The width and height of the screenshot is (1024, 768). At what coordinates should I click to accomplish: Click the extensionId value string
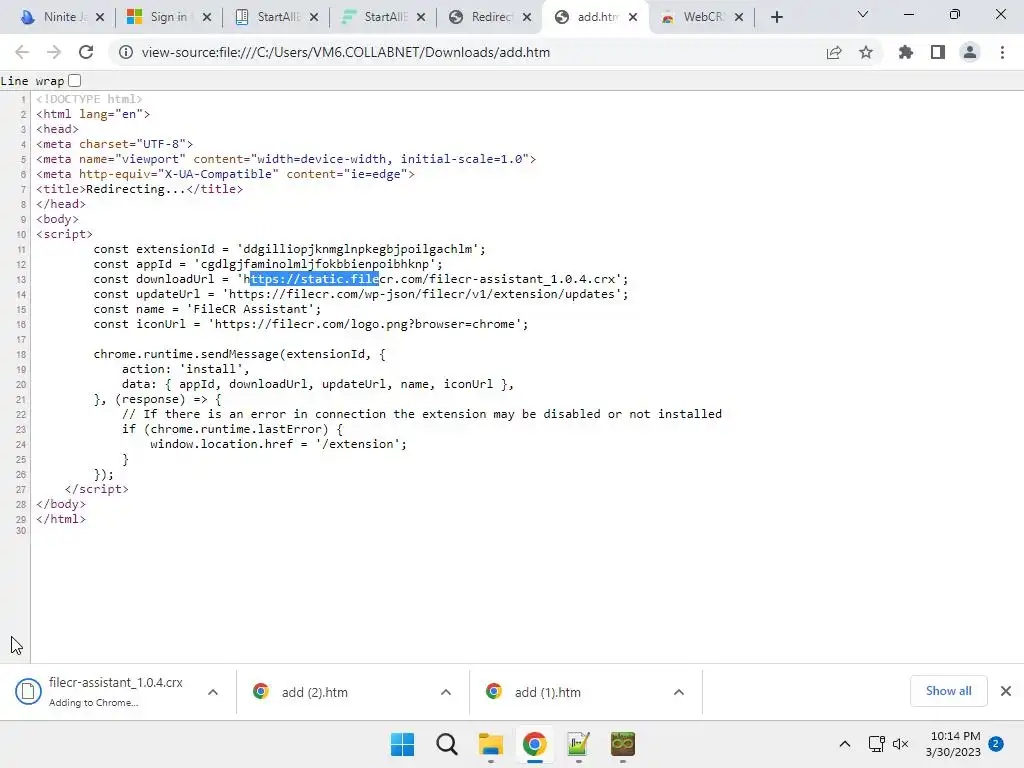click(x=358, y=249)
